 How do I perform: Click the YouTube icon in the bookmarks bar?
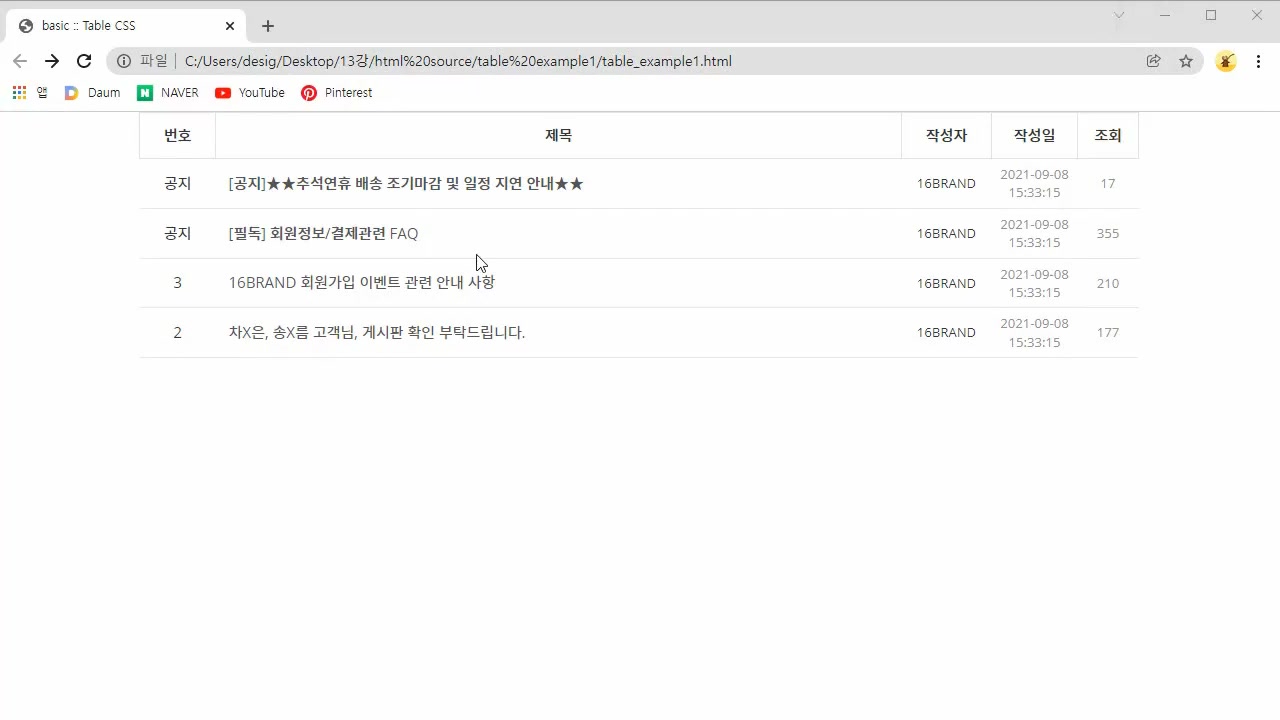tap(223, 93)
